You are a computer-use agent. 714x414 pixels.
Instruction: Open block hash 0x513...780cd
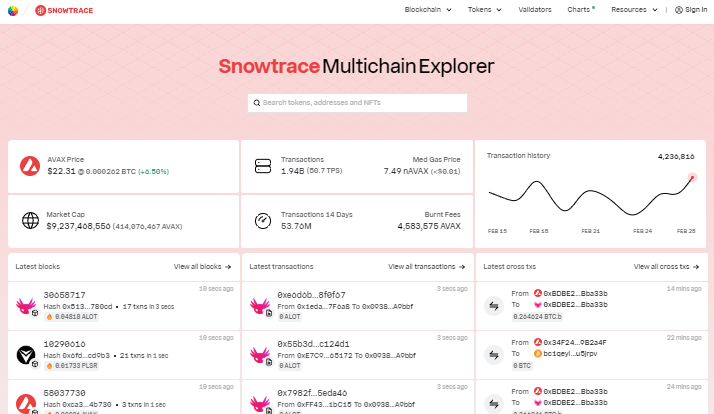click(x=87, y=307)
